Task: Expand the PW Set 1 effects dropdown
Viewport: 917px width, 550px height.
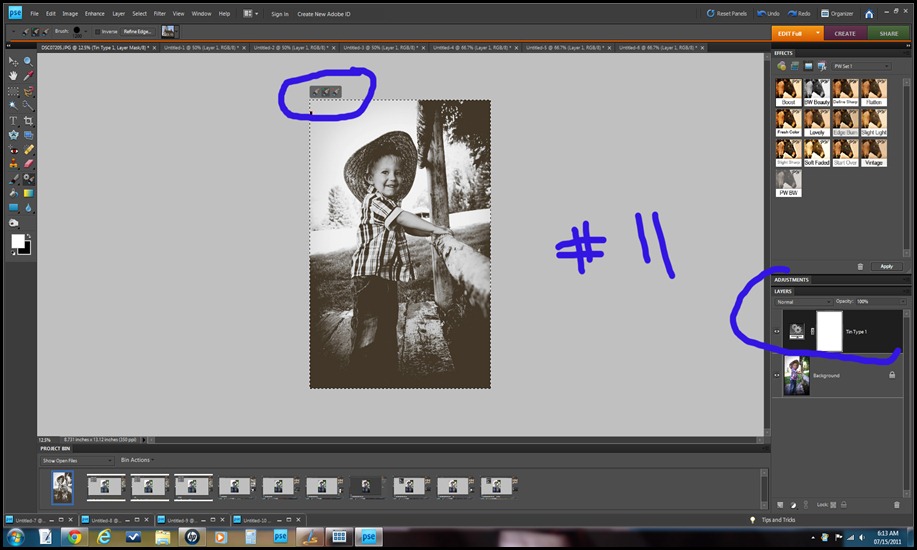Action: (x=861, y=66)
